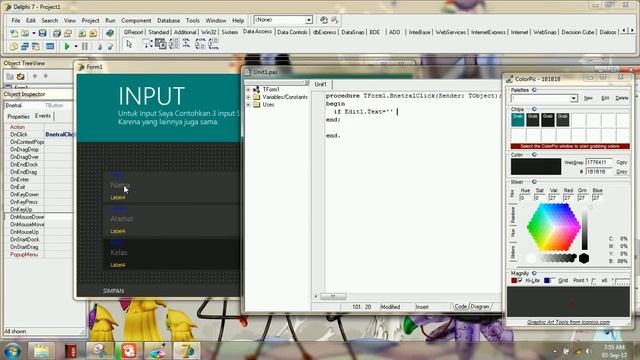Click the View Form toolbar icon

click(x=25, y=47)
